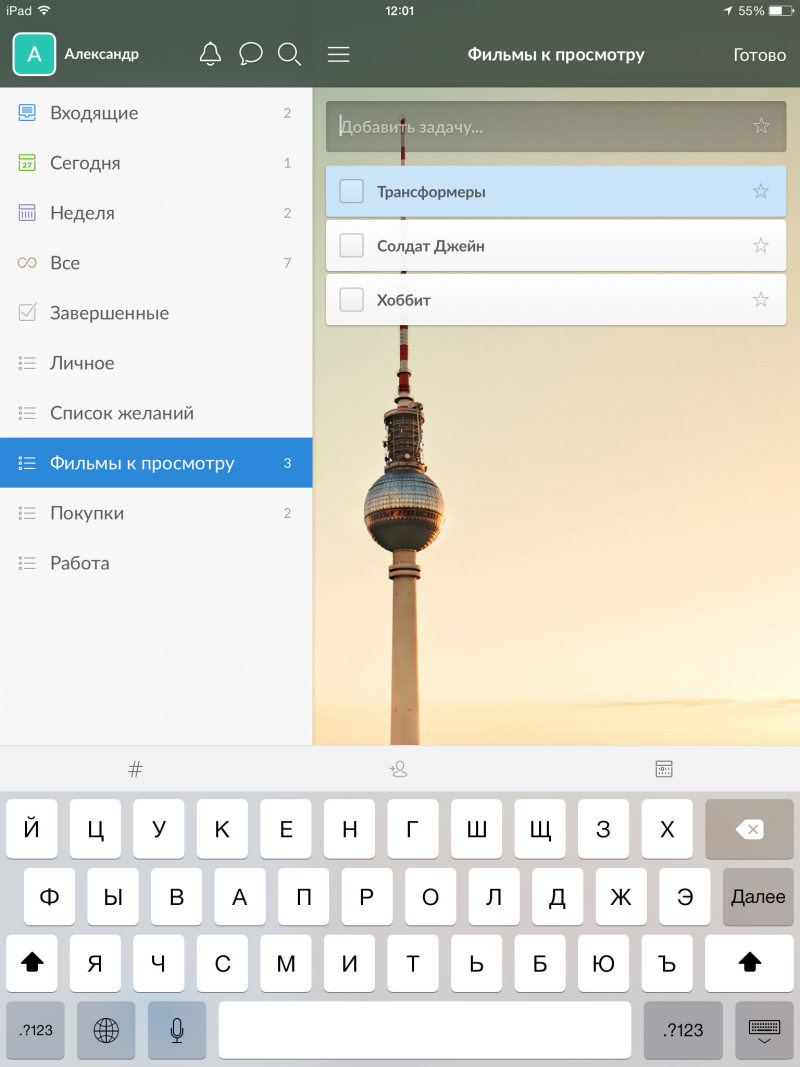800x1067 pixels.
Task: Tap the search magnifier icon
Action: click(x=289, y=54)
